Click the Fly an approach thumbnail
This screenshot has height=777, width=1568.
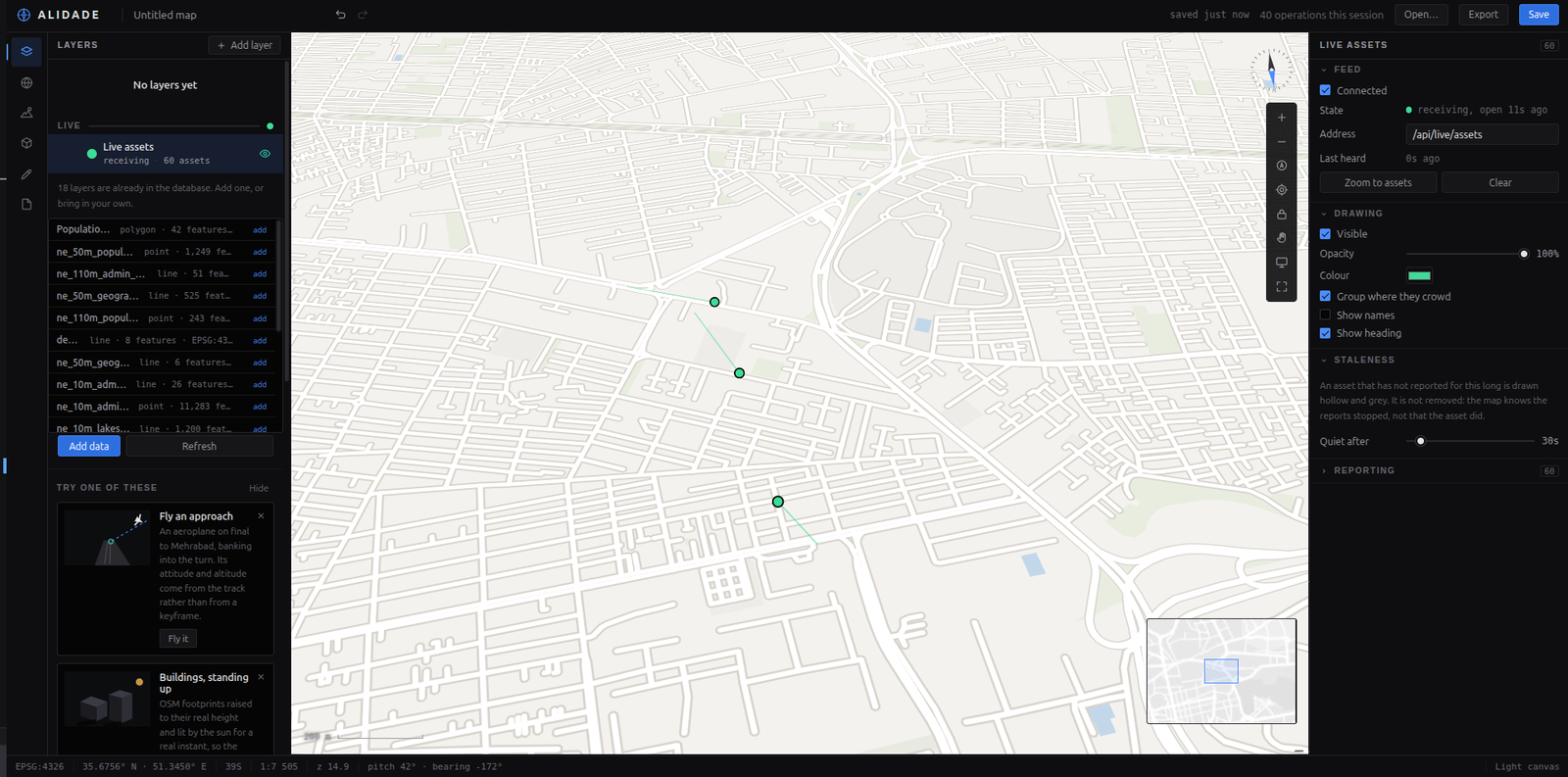point(108,538)
